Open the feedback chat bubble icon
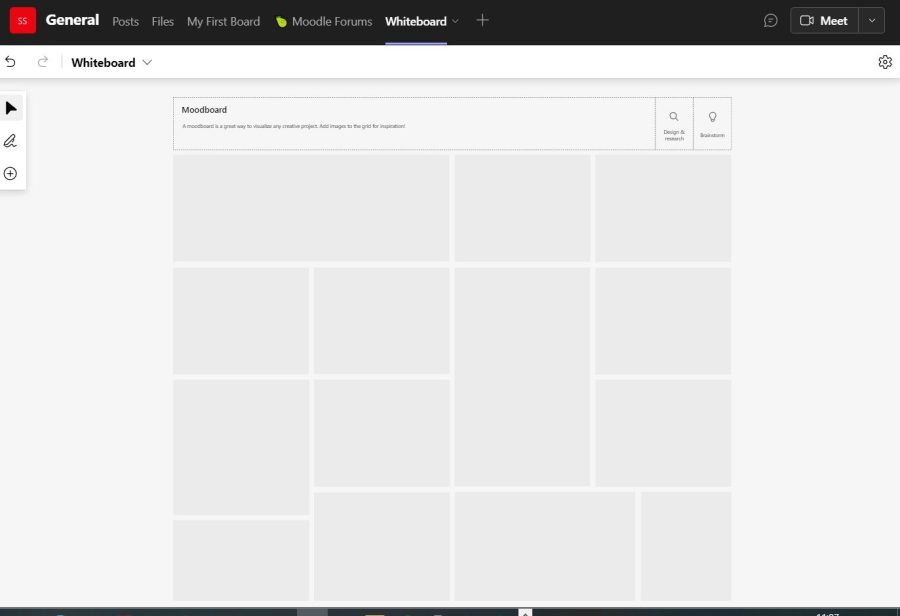The image size is (900, 616). point(770,20)
